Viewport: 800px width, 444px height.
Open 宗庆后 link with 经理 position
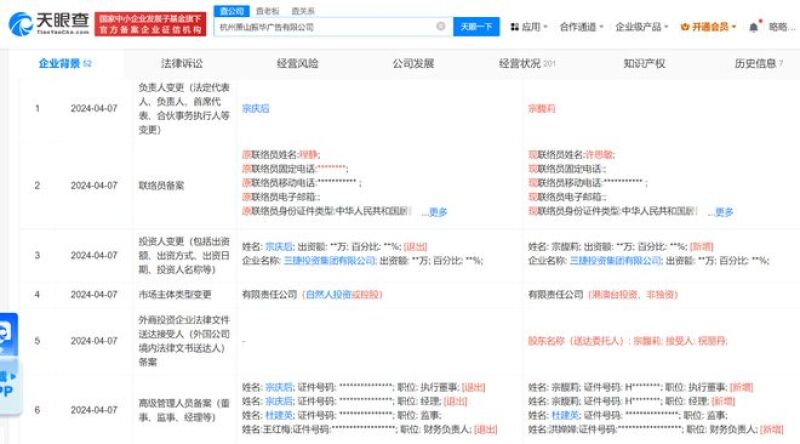pyautogui.click(x=279, y=401)
